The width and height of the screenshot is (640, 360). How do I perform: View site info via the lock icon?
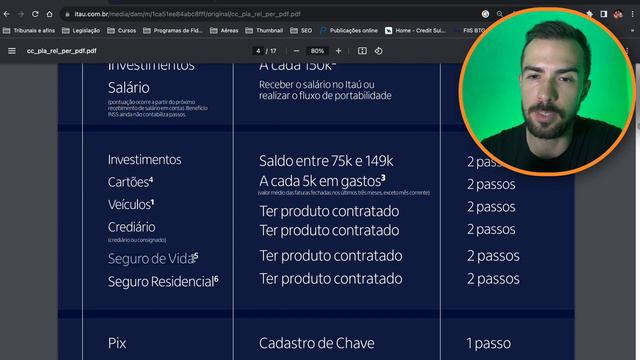(67, 14)
